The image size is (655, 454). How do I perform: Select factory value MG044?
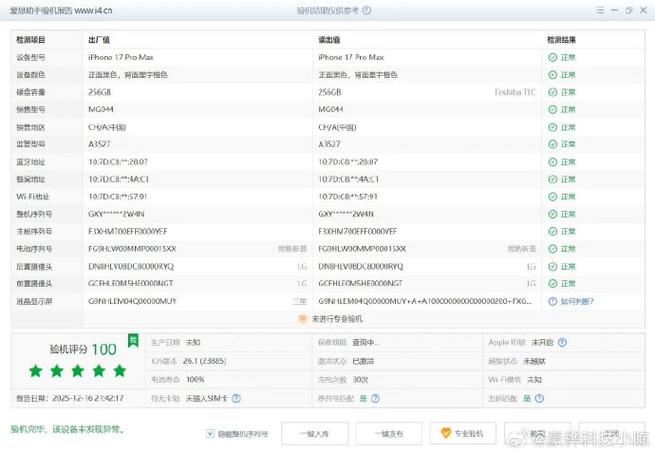click(x=101, y=109)
